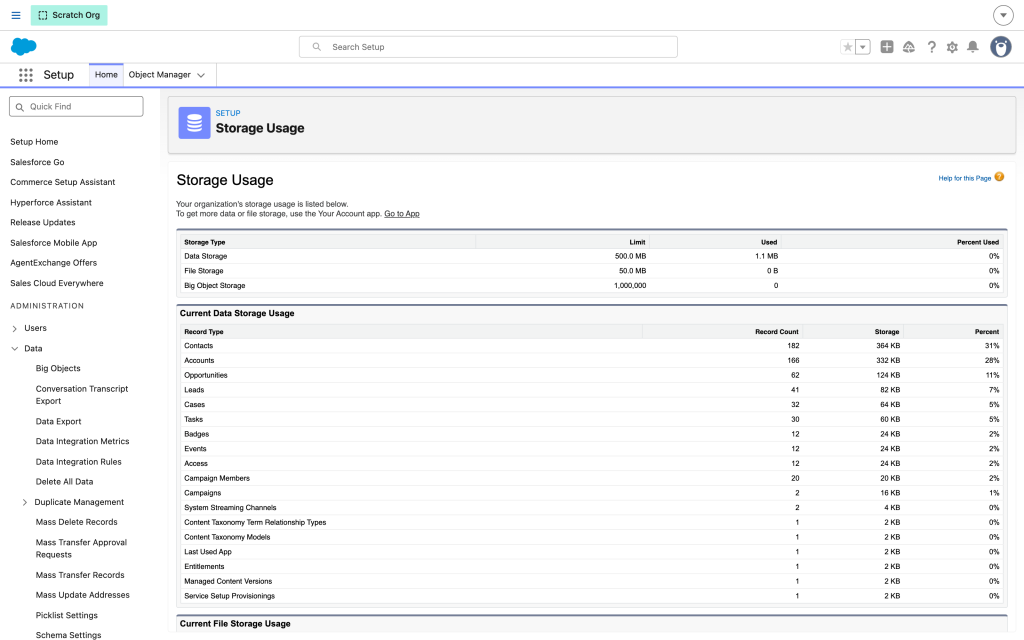Open Data Integration Metrics
Viewport: 1024px width, 640px height.
click(82, 441)
